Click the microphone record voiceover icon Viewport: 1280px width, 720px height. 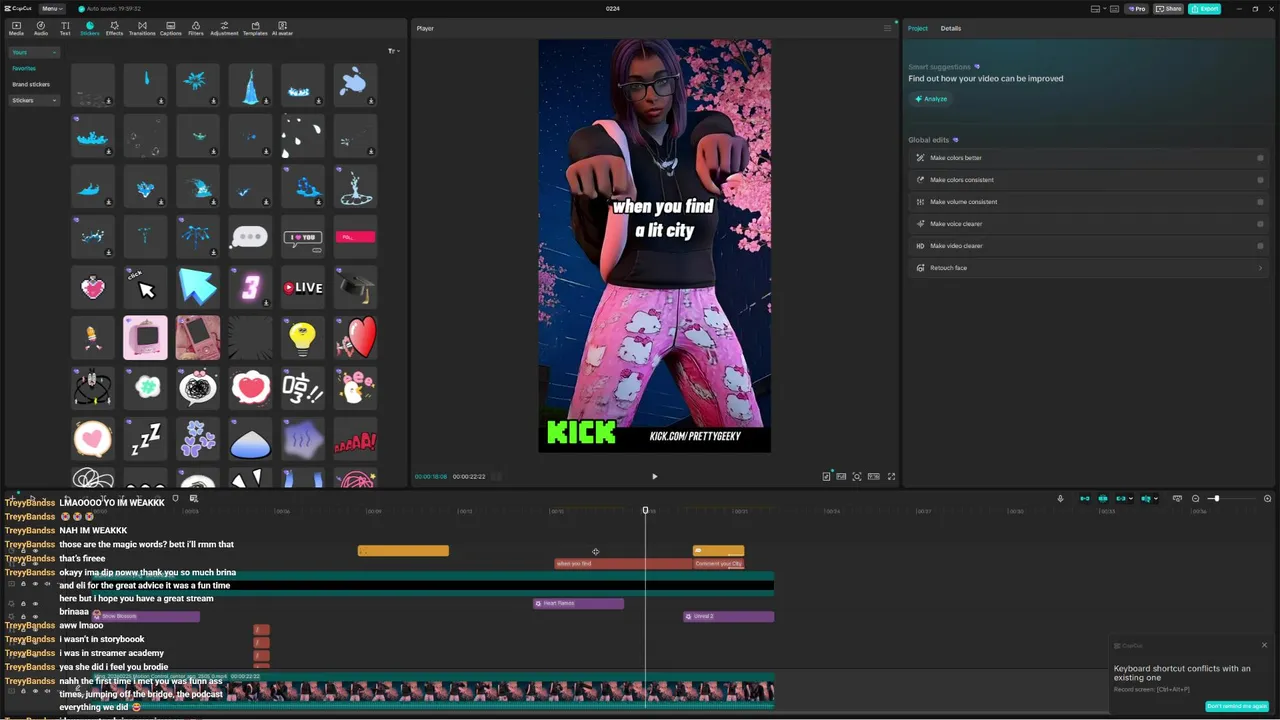pos(1060,498)
